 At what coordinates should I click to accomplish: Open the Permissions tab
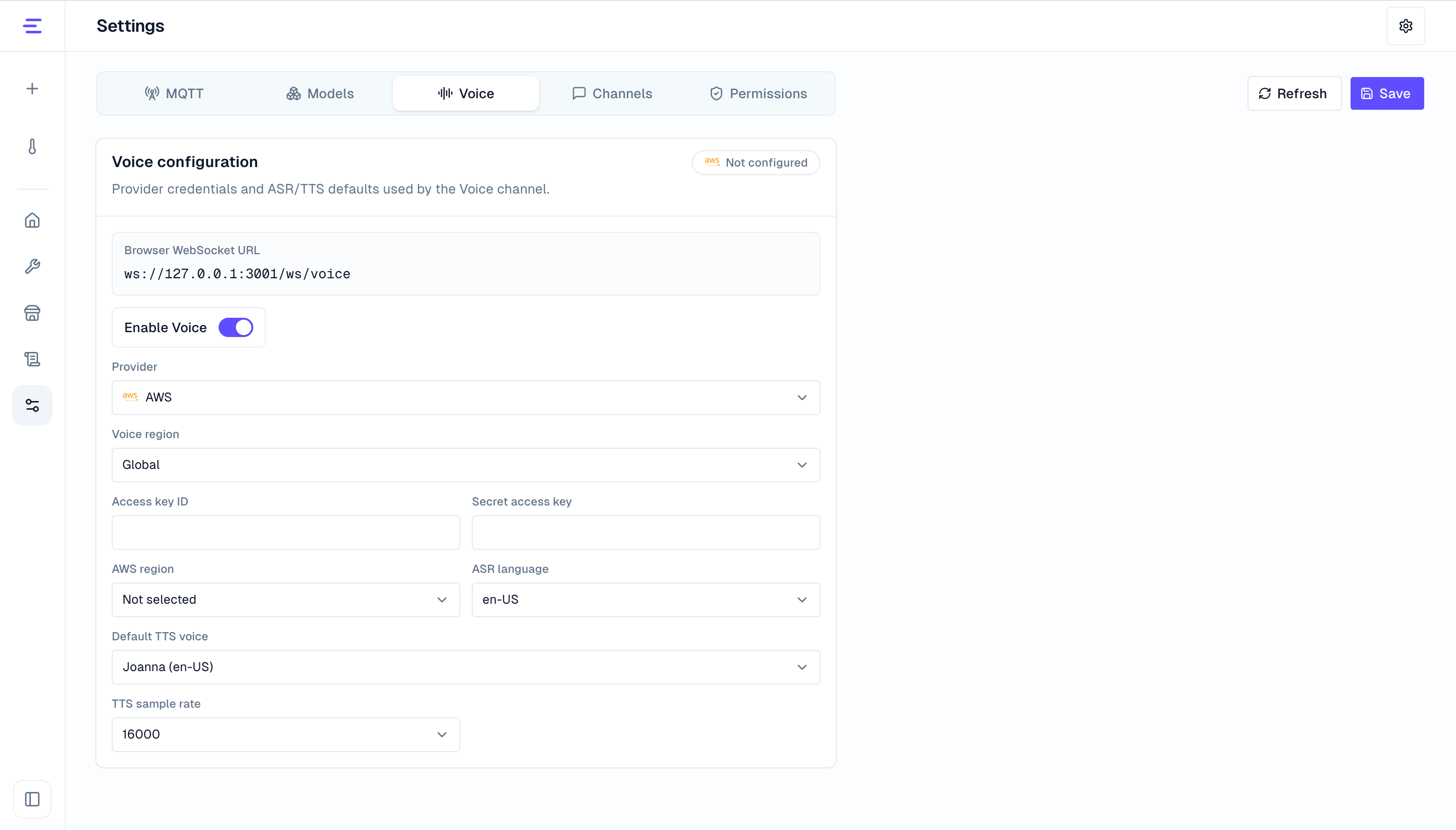point(758,93)
